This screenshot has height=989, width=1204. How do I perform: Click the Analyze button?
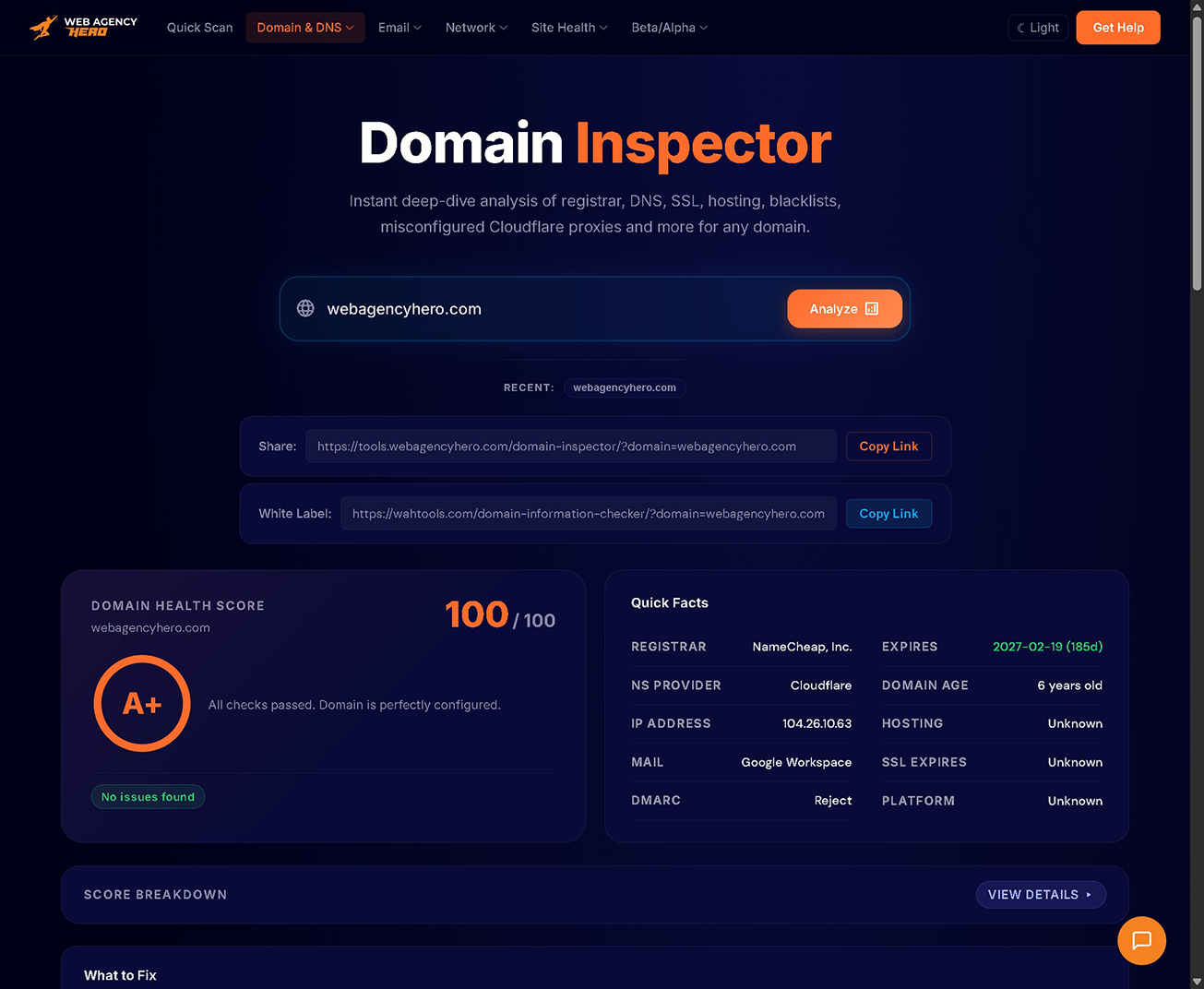(x=844, y=308)
